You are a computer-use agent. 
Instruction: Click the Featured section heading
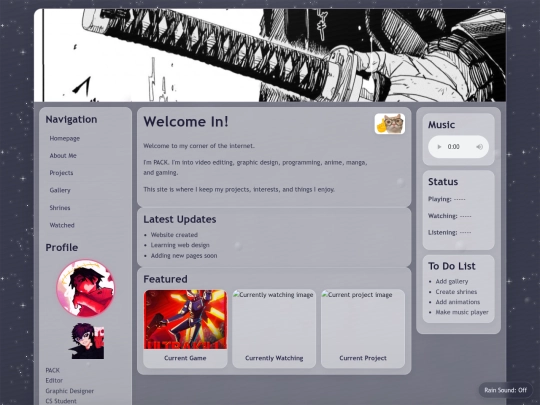pyautogui.click(x=165, y=279)
